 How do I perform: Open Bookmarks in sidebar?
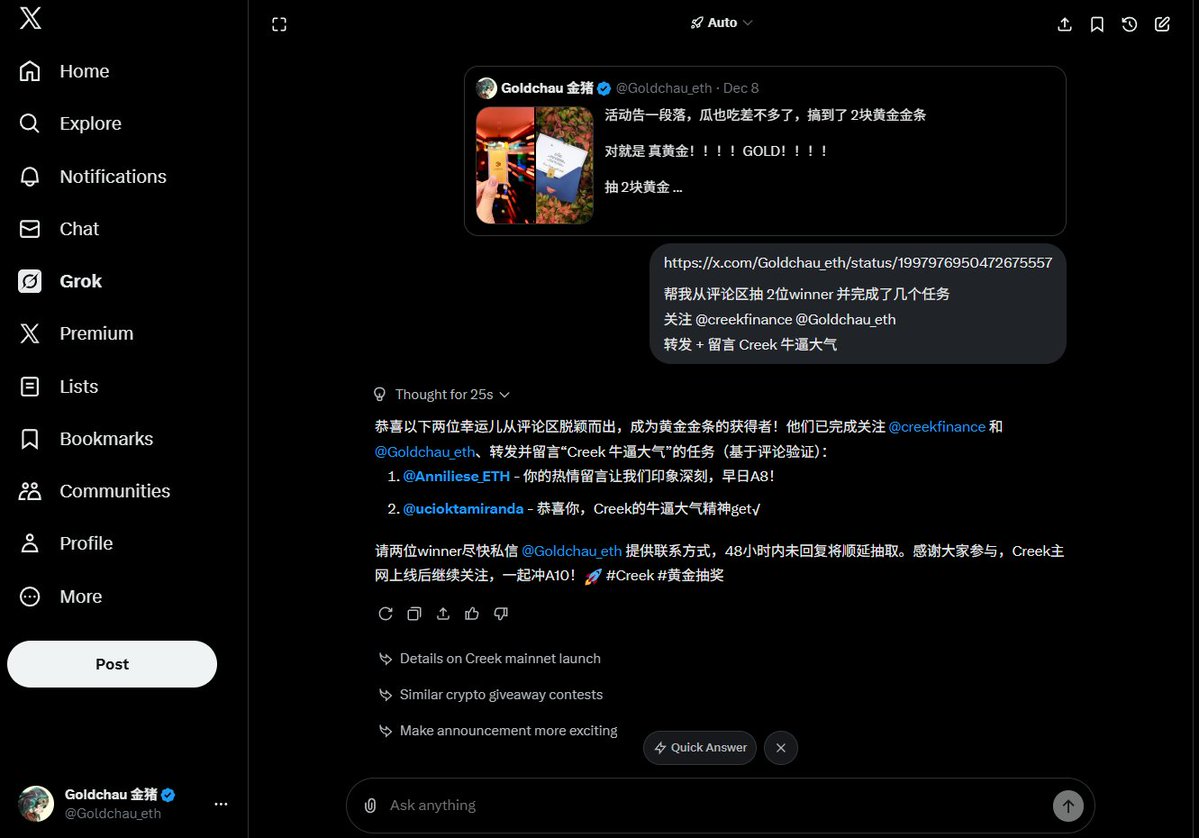[x=86, y=439]
